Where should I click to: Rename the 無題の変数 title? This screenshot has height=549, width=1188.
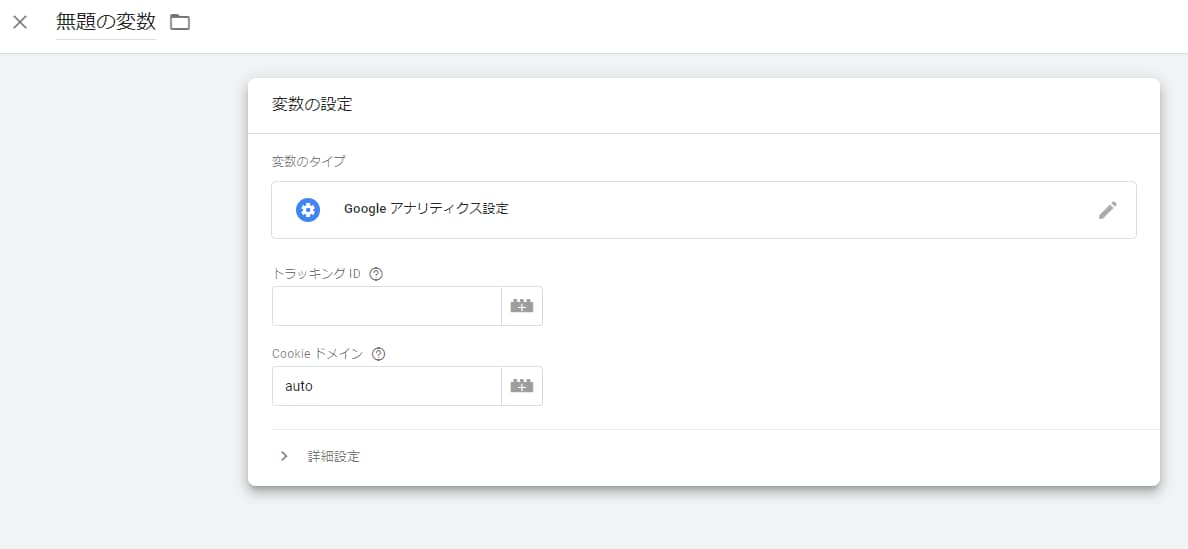tap(106, 22)
